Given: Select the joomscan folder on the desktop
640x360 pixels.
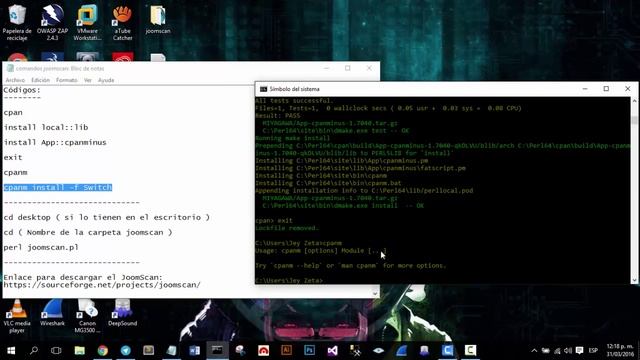Looking at the screenshot, I should (x=158, y=20).
